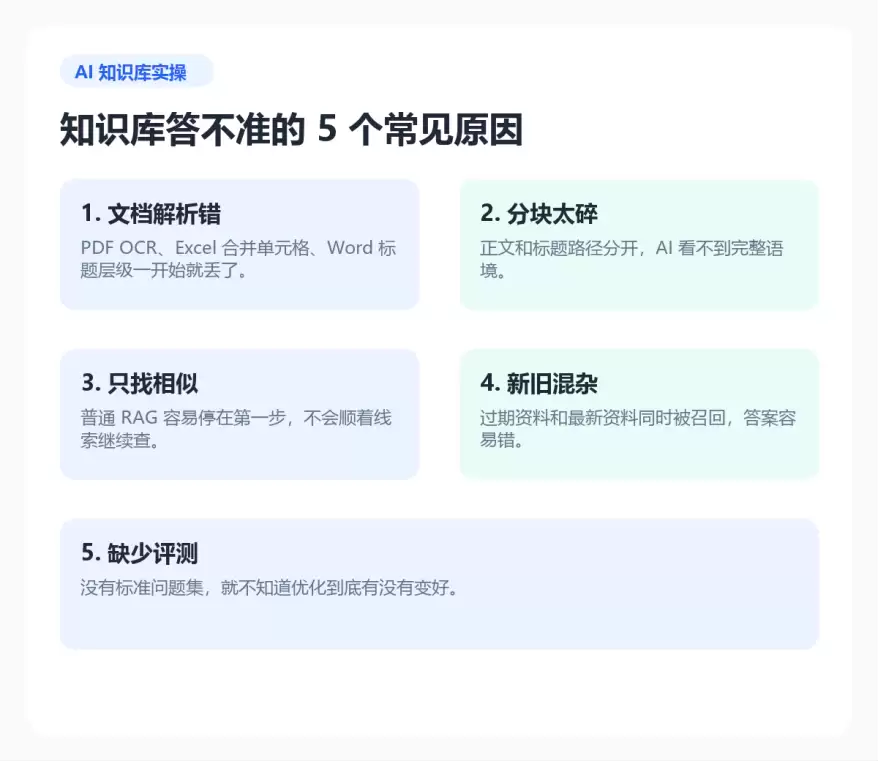
Task: Click the text "正文和标题路径分开" description
Action: [x=631, y=258]
